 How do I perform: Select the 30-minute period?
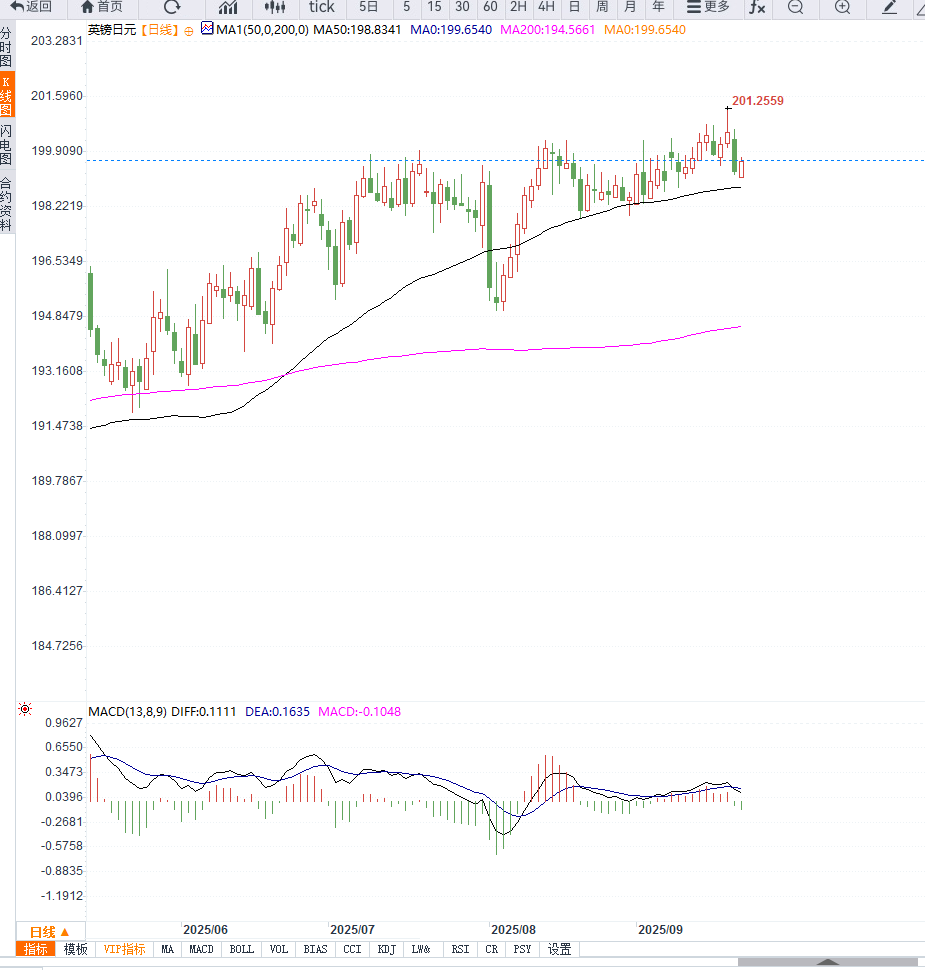point(462,7)
